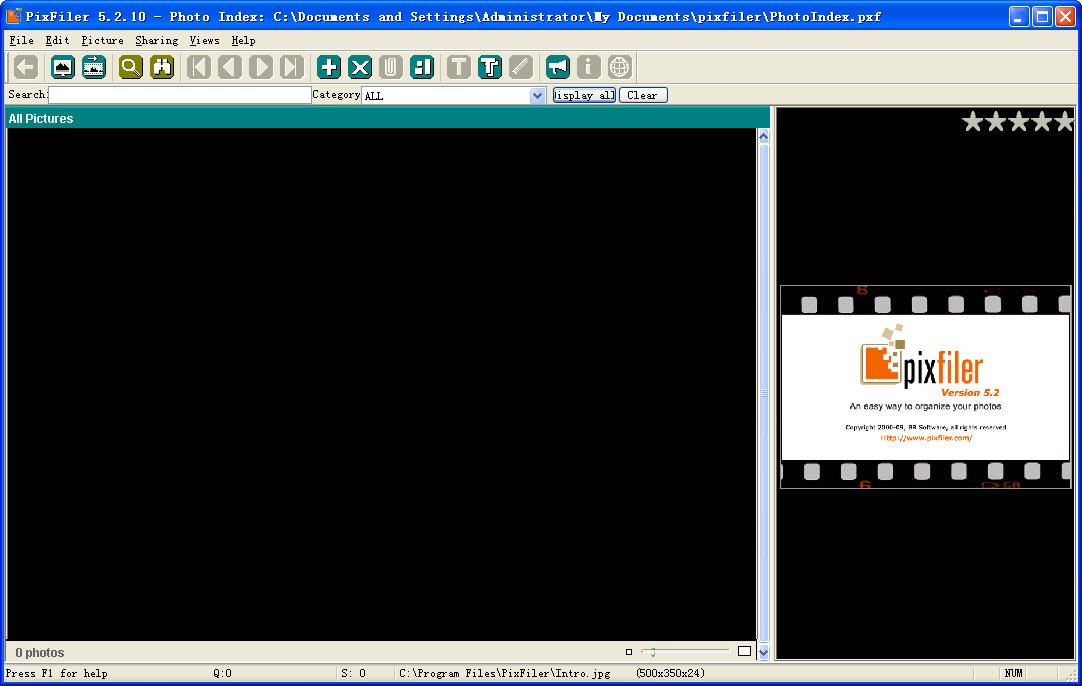Click the binoculars find icon
Screen dimensions: 1082x686
point(162,67)
